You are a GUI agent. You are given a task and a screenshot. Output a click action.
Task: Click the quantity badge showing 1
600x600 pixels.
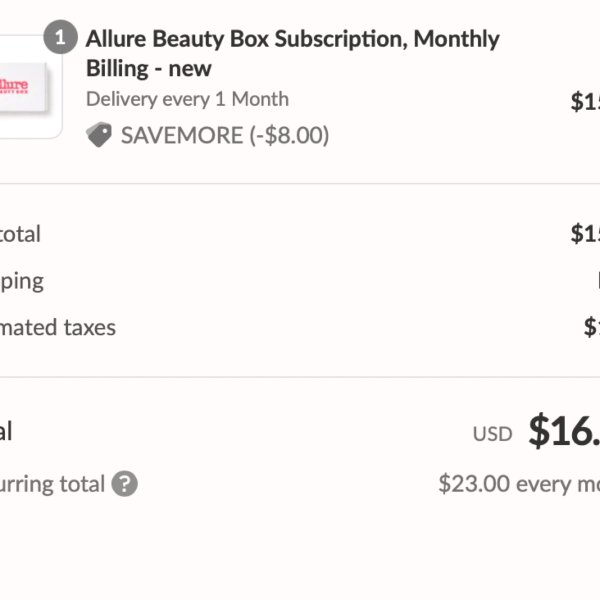tap(60, 37)
